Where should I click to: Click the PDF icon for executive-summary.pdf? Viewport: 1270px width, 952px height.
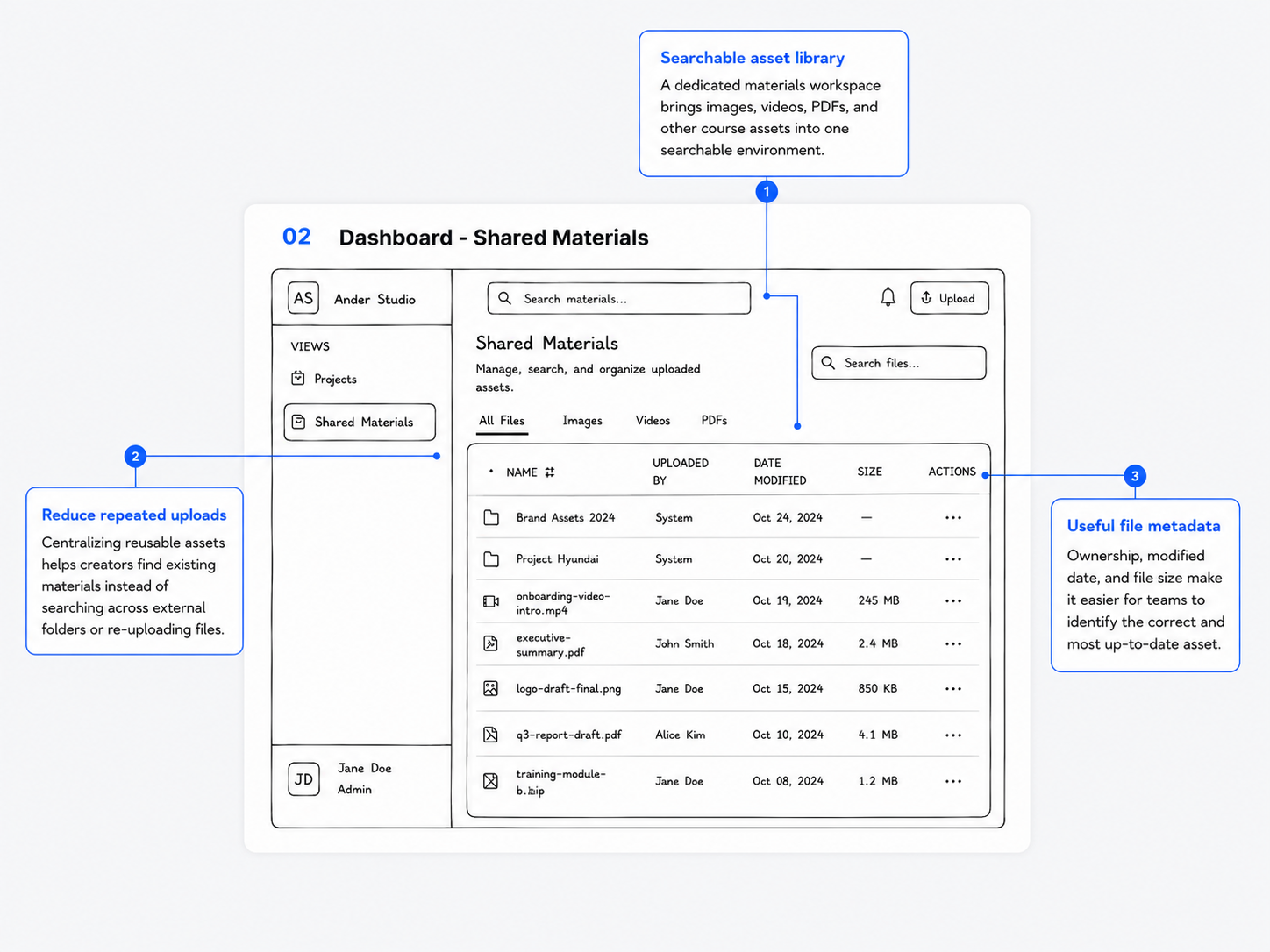(491, 643)
